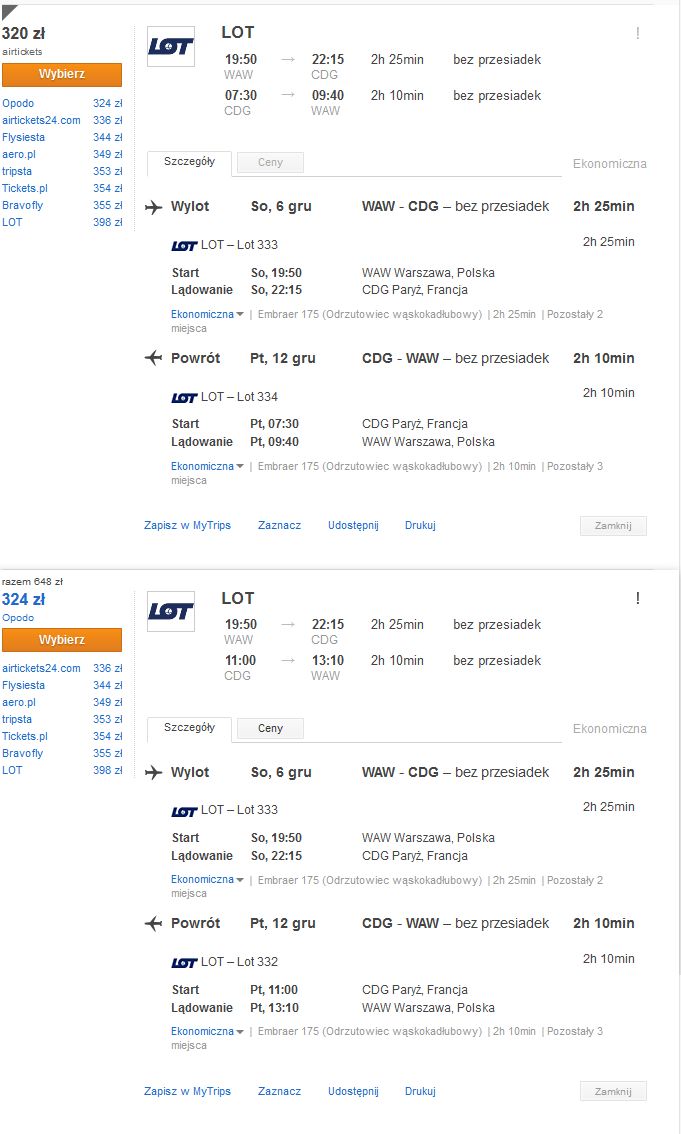Image resolution: width=681 pixels, height=1134 pixels.
Task: Click small LOT logo next to Lot 332
Action: point(184,963)
